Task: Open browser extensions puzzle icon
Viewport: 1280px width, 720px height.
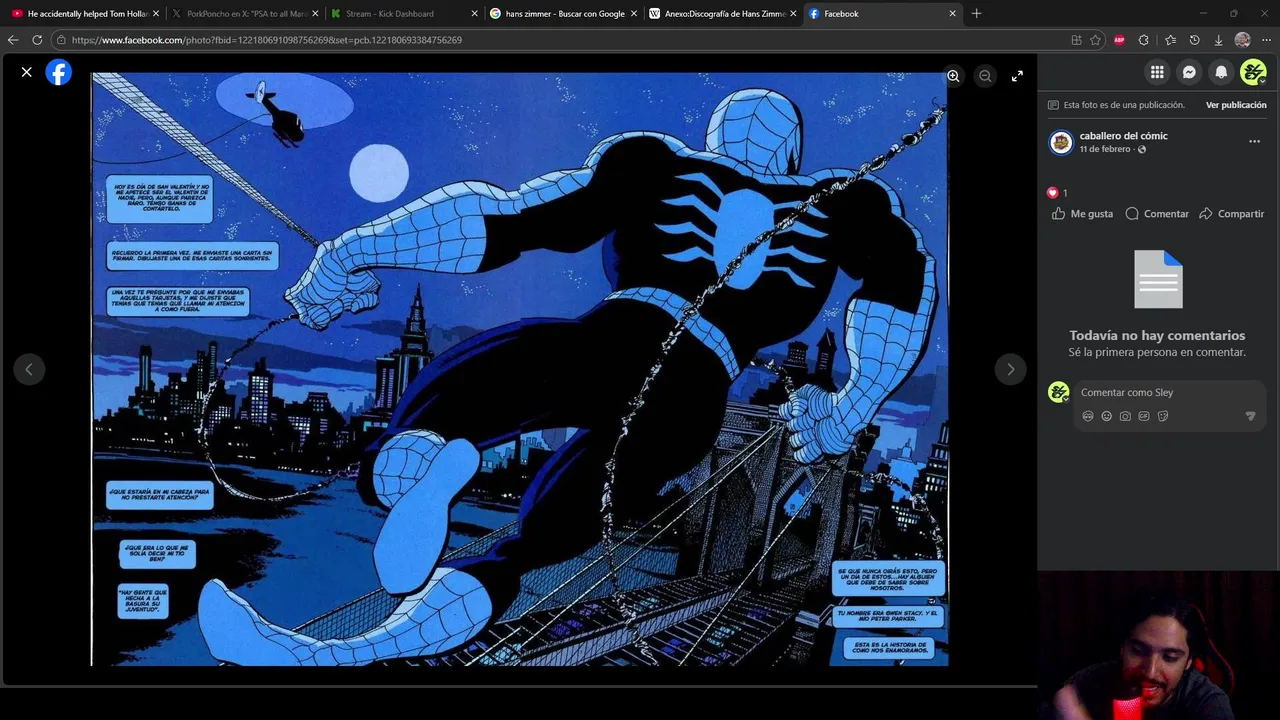Action: (x=1144, y=40)
